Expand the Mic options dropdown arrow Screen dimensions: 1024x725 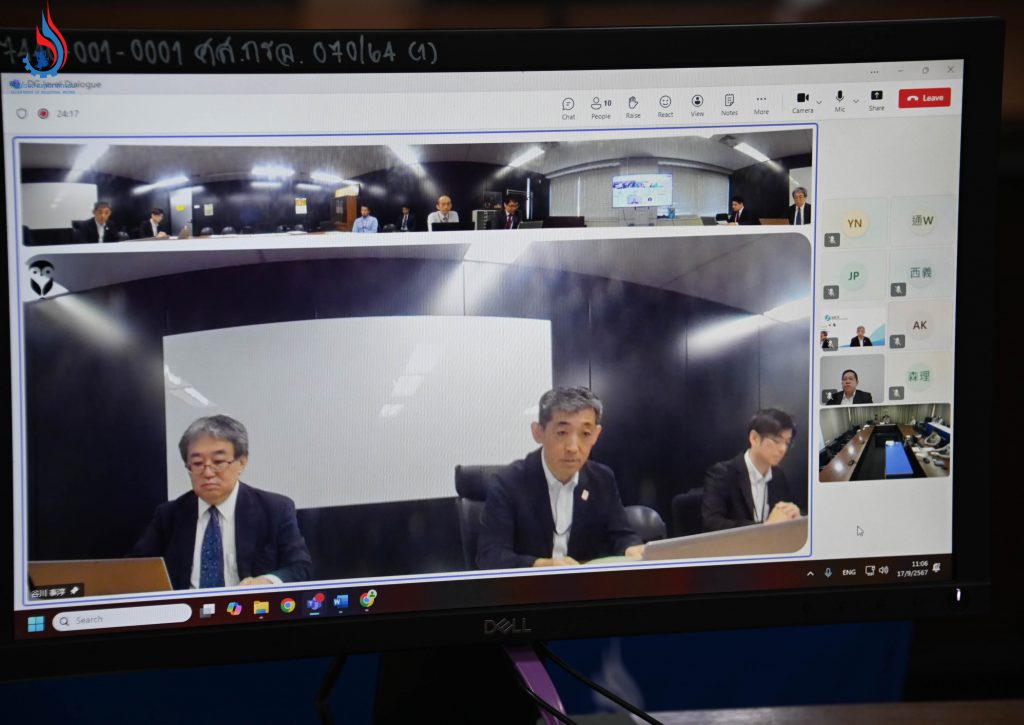(855, 100)
